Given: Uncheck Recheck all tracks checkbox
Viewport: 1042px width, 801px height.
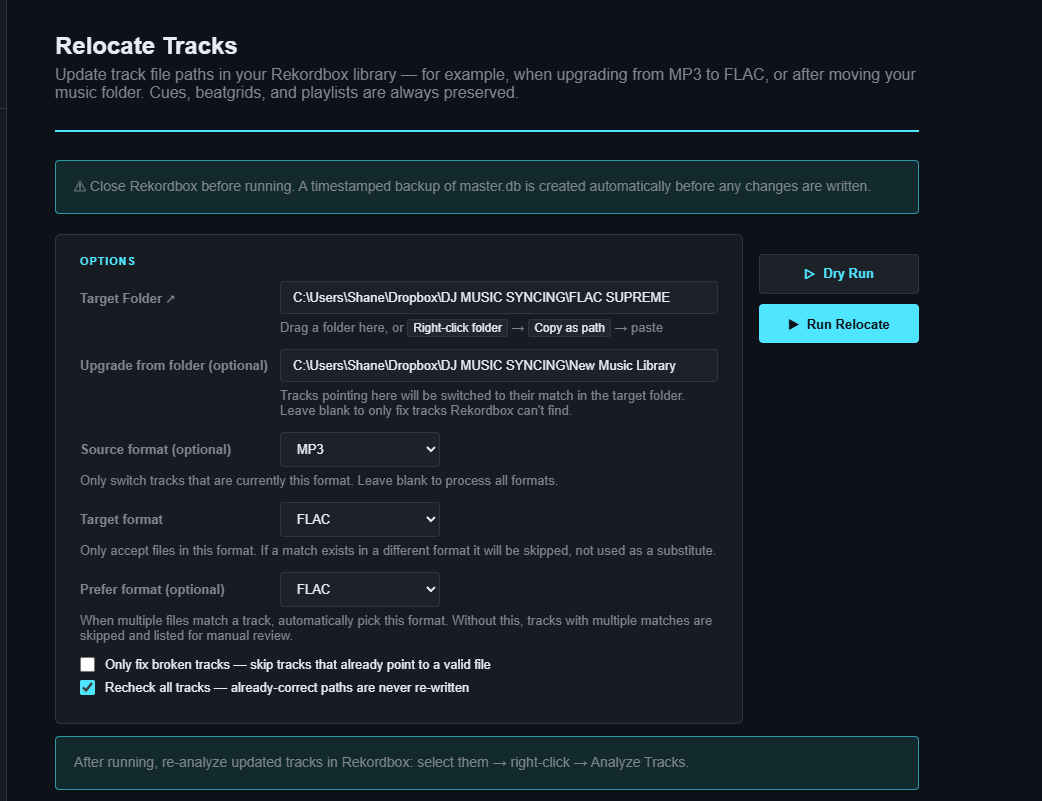Looking at the screenshot, I should tap(88, 687).
